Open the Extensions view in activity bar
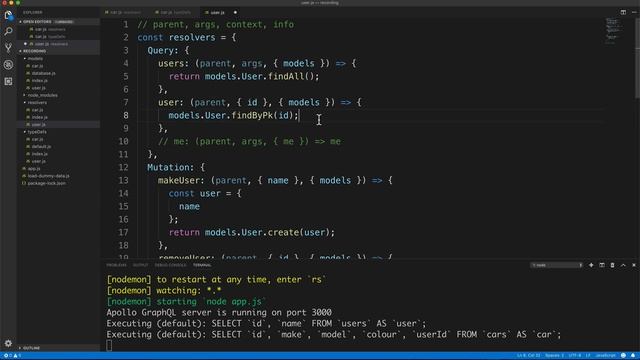 (8, 81)
